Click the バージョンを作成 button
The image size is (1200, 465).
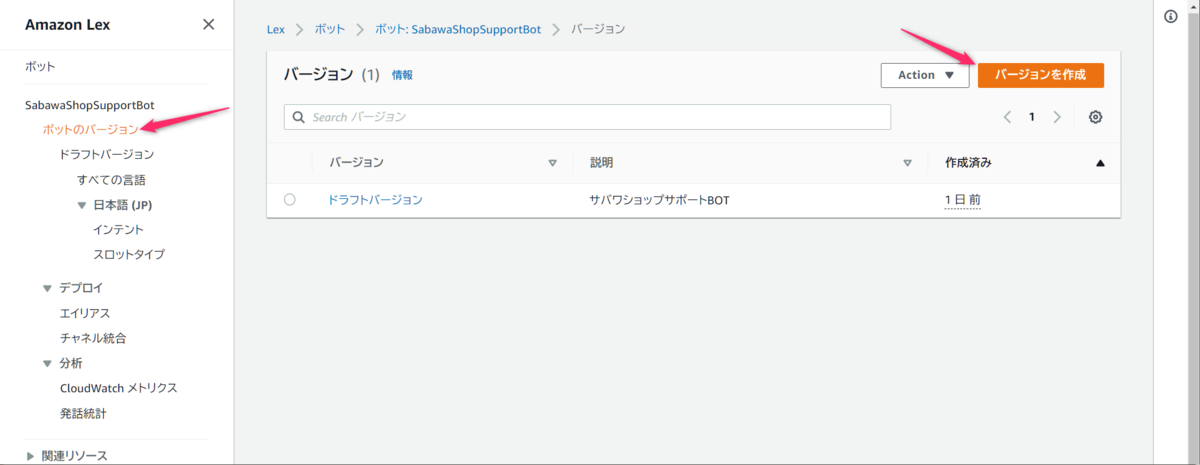[x=1040, y=75]
